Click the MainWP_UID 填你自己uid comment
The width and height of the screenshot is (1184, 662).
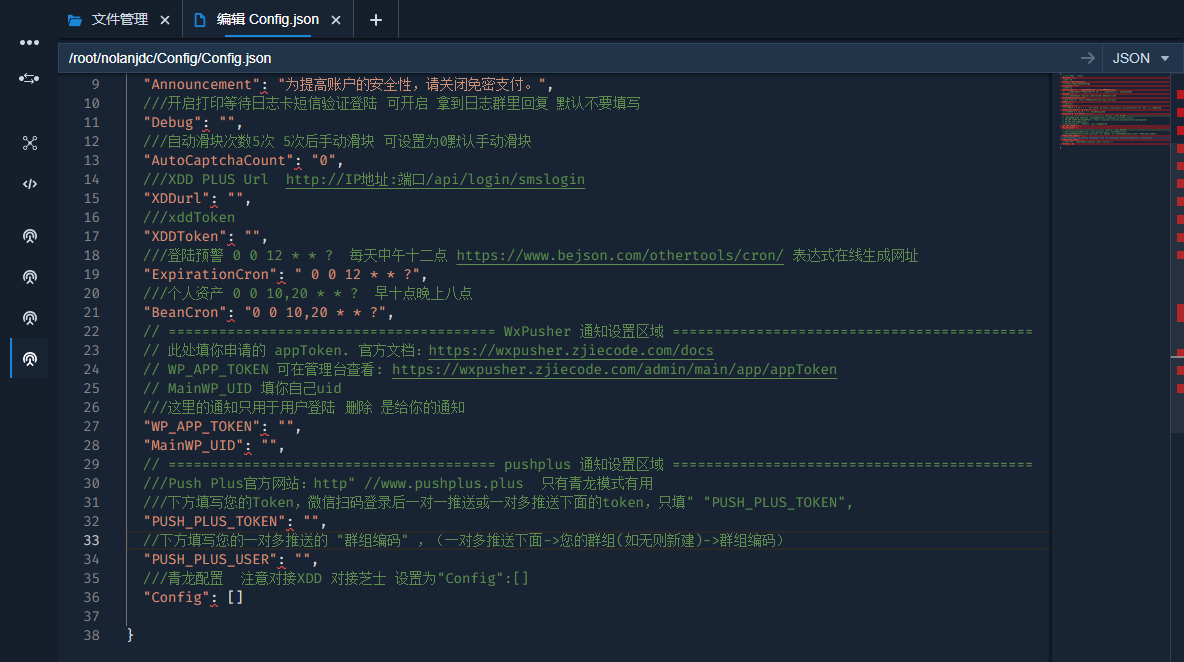click(x=242, y=389)
